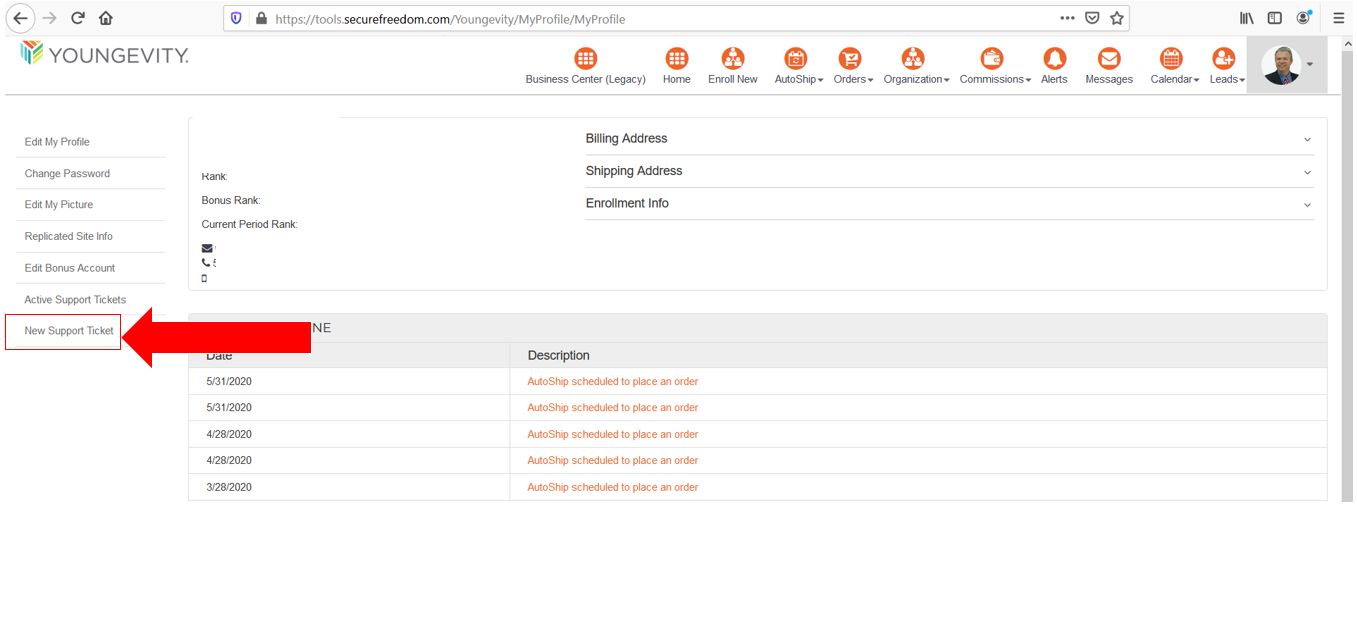
Task: Bookmark this page with the star icon
Action: (1117, 18)
